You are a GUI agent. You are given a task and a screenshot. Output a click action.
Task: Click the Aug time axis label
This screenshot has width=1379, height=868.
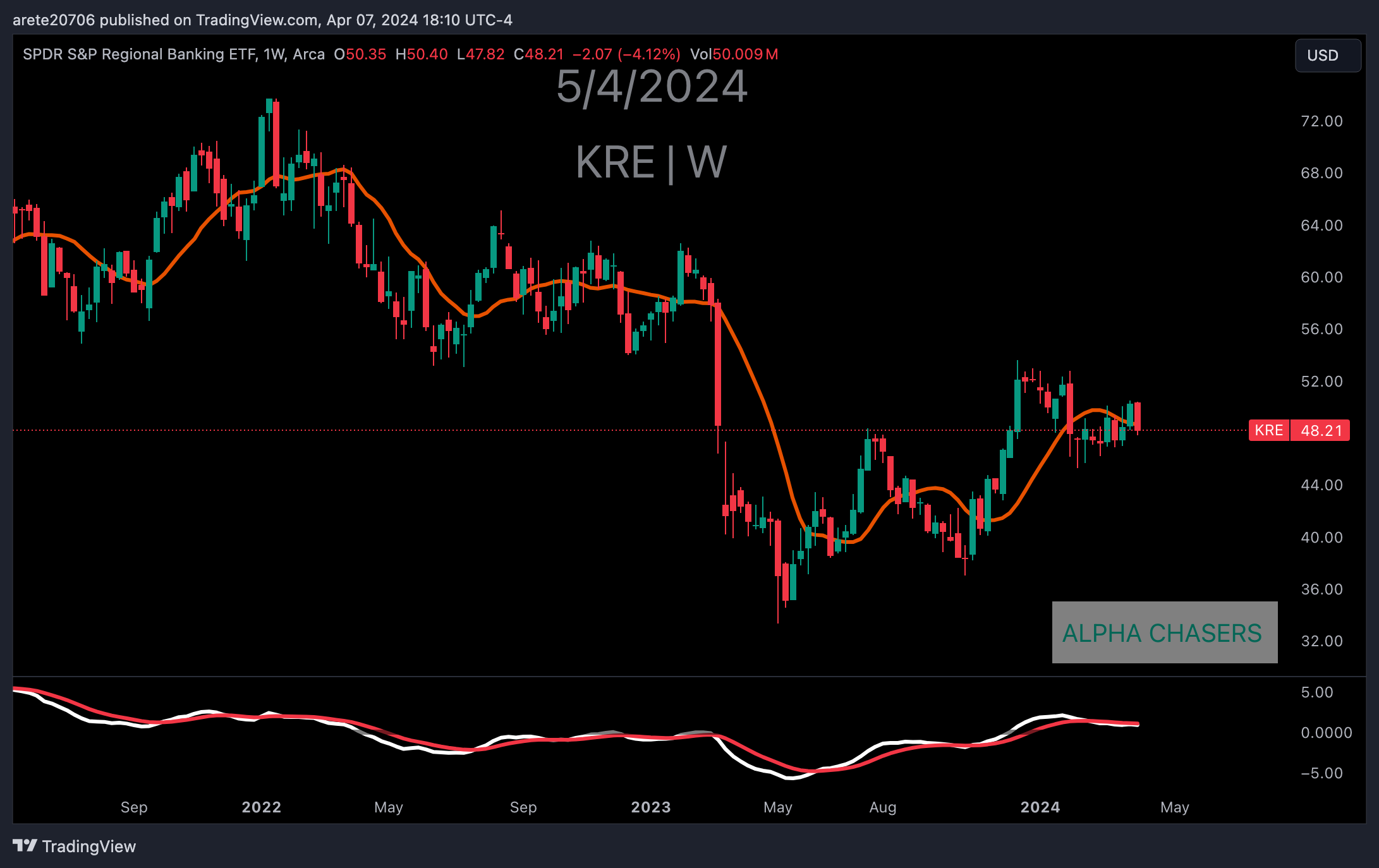pyautogui.click(x=883, y=807)
